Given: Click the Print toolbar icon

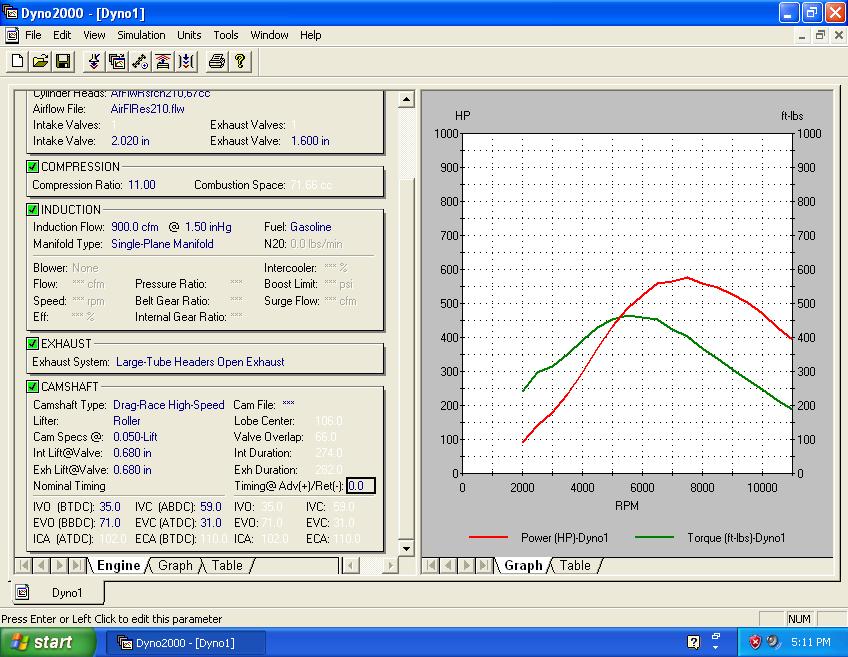Looking at the screenshot, I should point(216,62).
